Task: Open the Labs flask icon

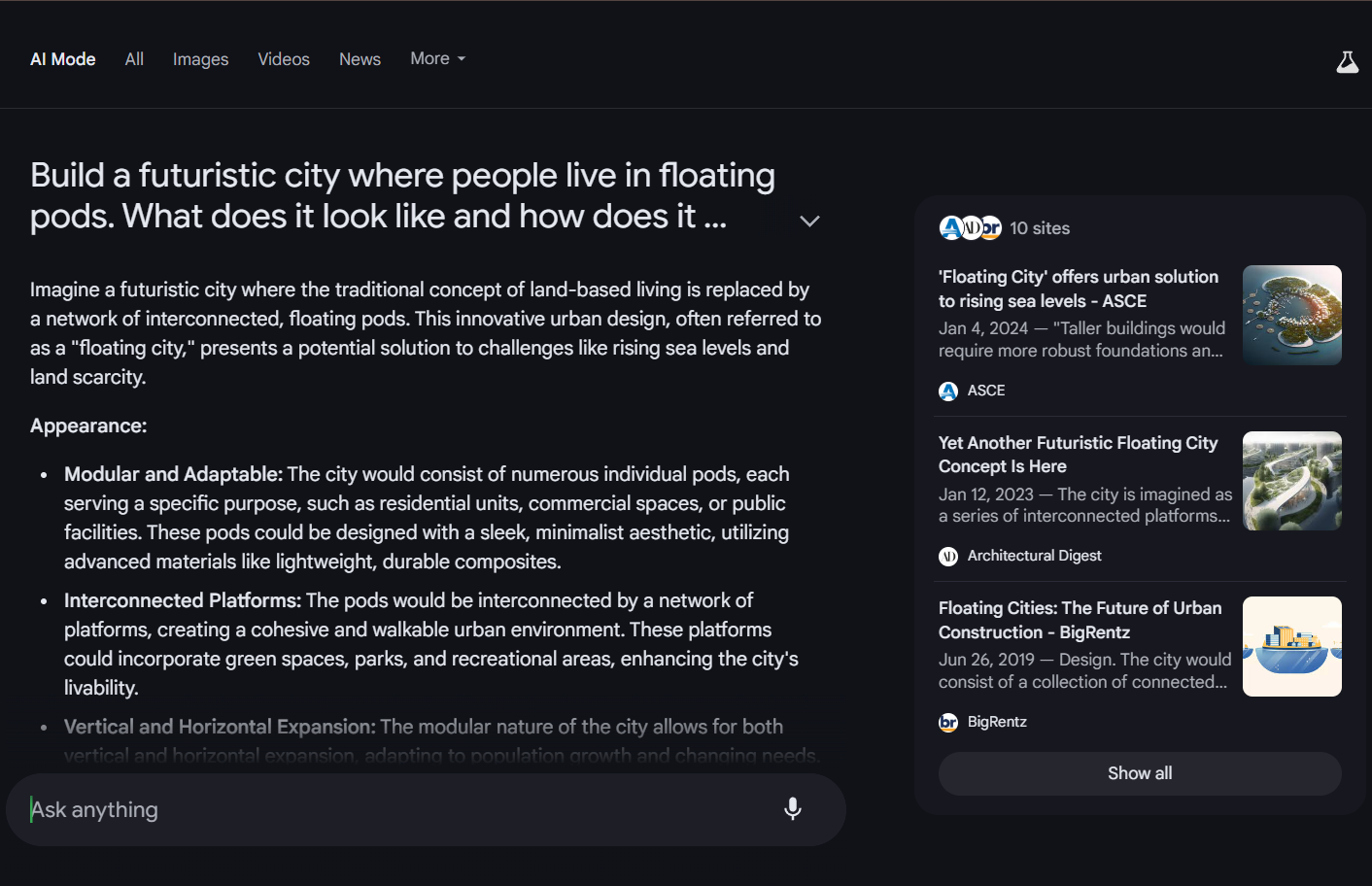Action: click(x=1347, y=63)
